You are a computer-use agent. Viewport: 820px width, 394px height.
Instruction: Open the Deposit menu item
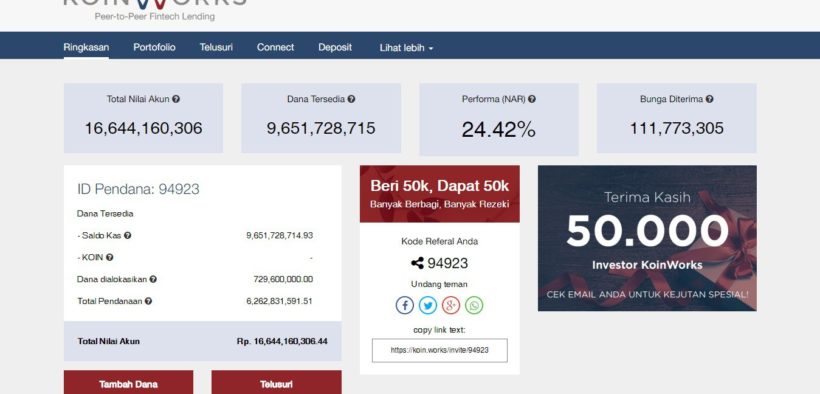click(x=335, y=47)
